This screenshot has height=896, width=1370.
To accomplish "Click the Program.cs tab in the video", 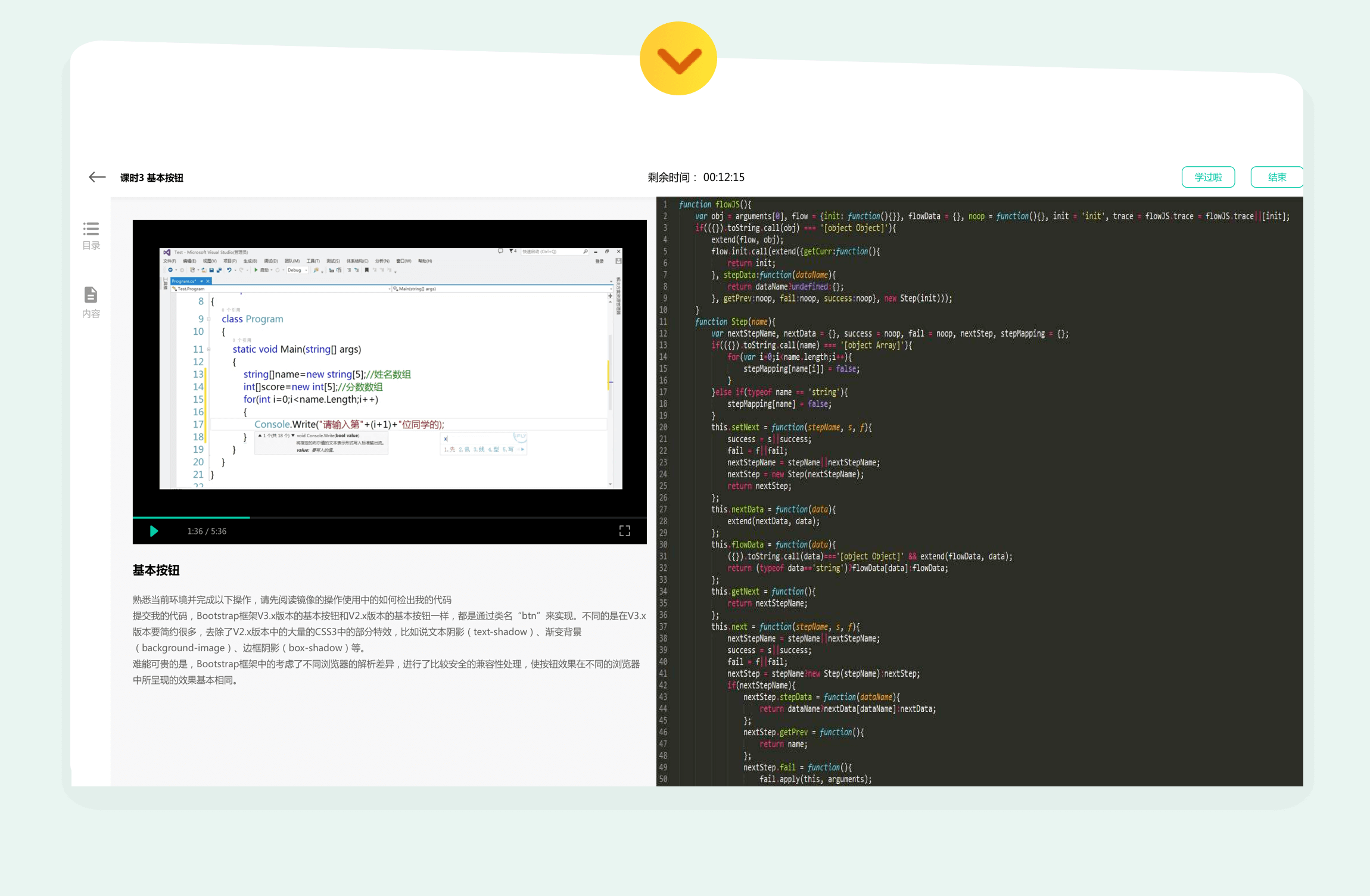I will tap(185, 281).
